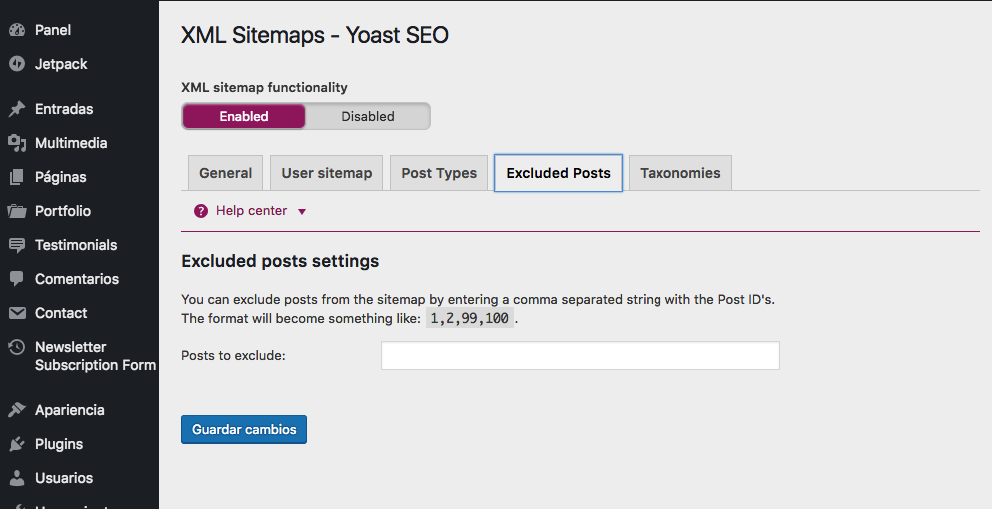Go to the Excluded Posts tab
The height and width of the screenshot is (509, 992).
tap(558, 173)
